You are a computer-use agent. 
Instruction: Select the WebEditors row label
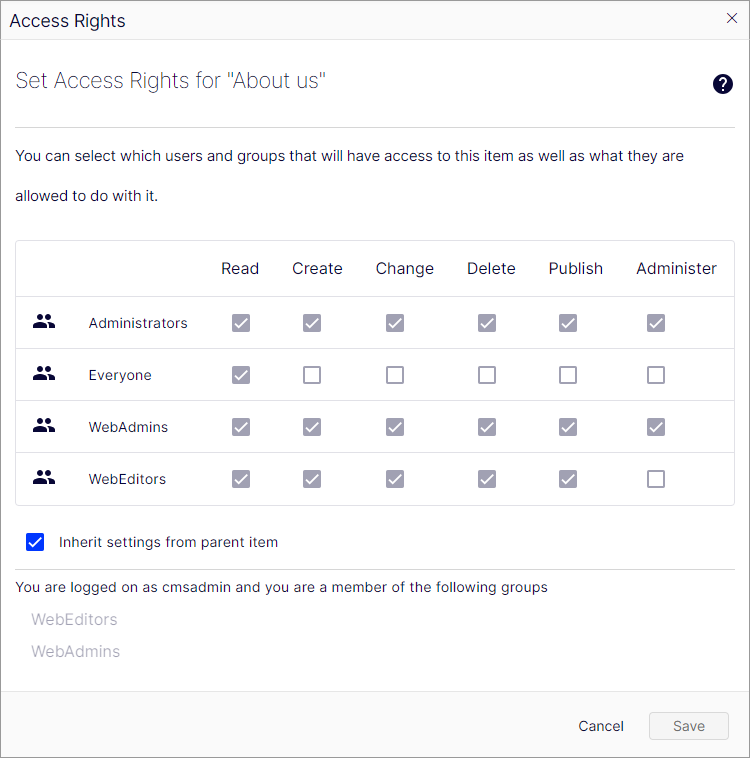127,479
